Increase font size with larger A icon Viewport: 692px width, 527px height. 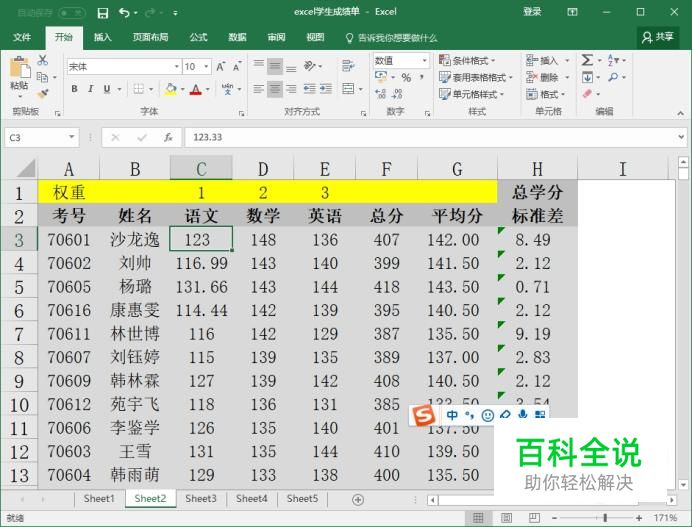pos(220,67)
